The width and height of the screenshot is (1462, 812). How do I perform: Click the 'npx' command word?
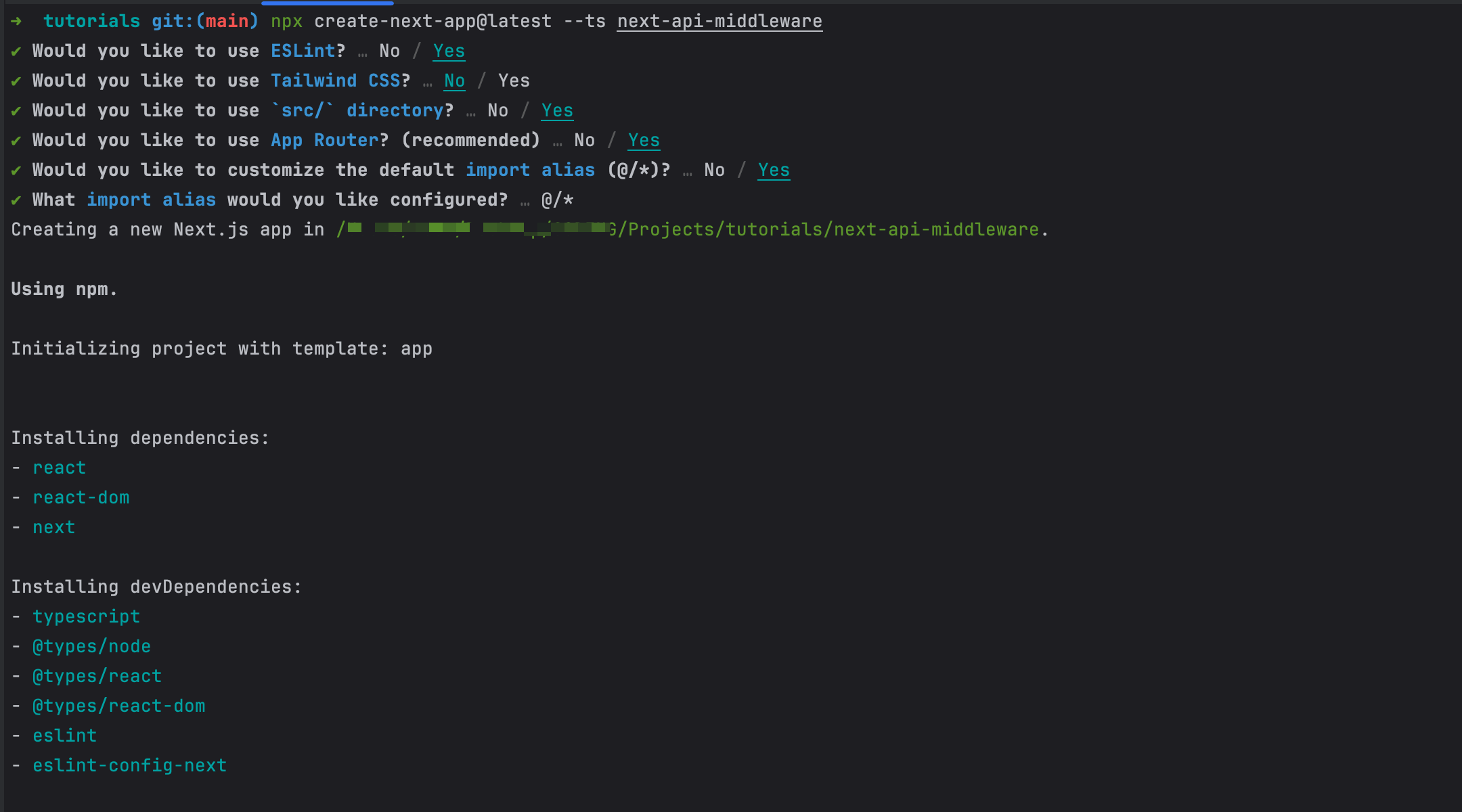(286, 21)
